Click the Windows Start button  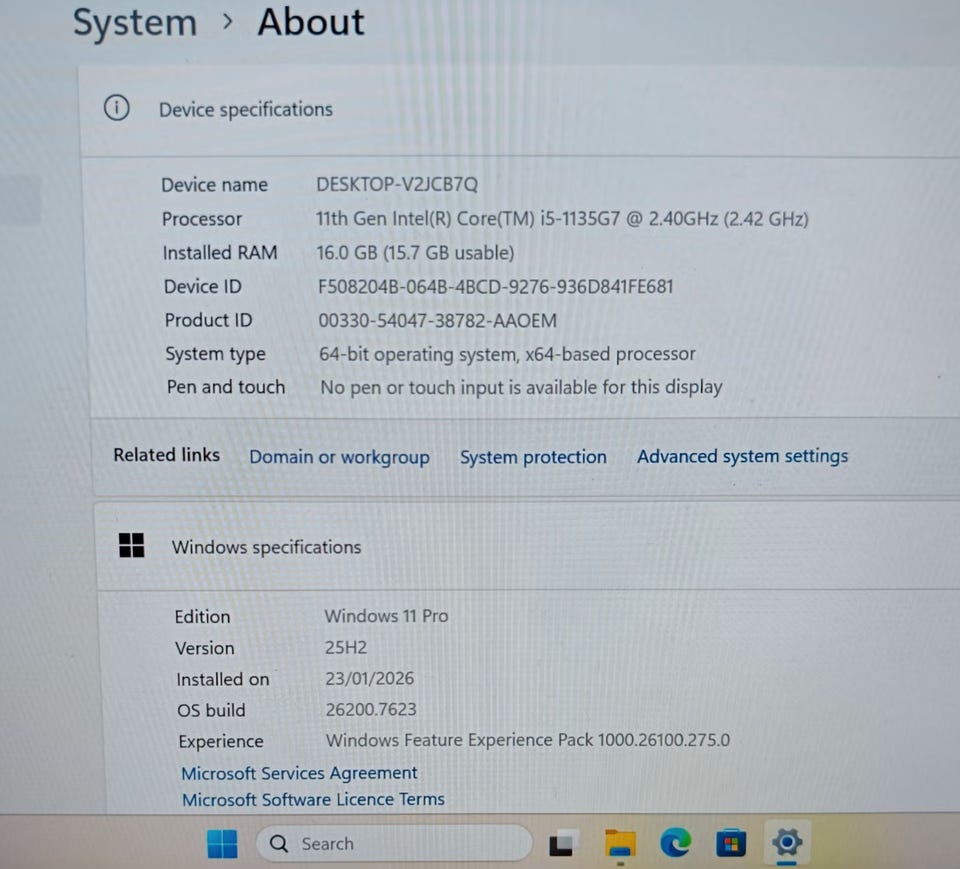coord(222,844)
